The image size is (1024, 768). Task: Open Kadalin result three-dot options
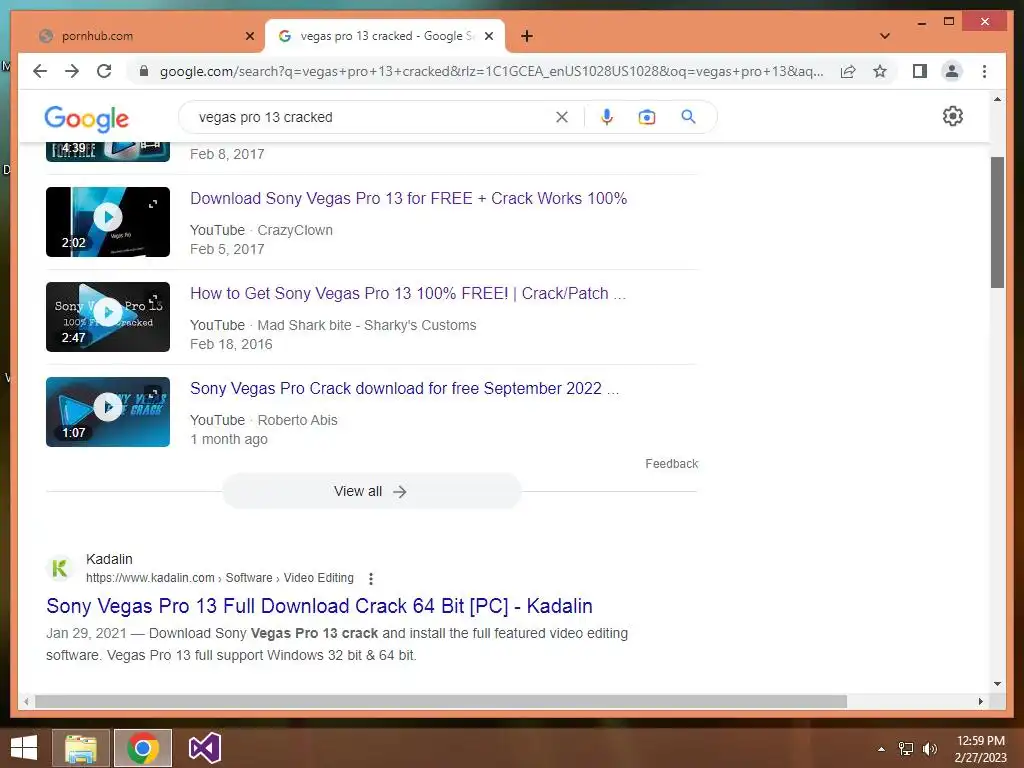click(371, 579)
